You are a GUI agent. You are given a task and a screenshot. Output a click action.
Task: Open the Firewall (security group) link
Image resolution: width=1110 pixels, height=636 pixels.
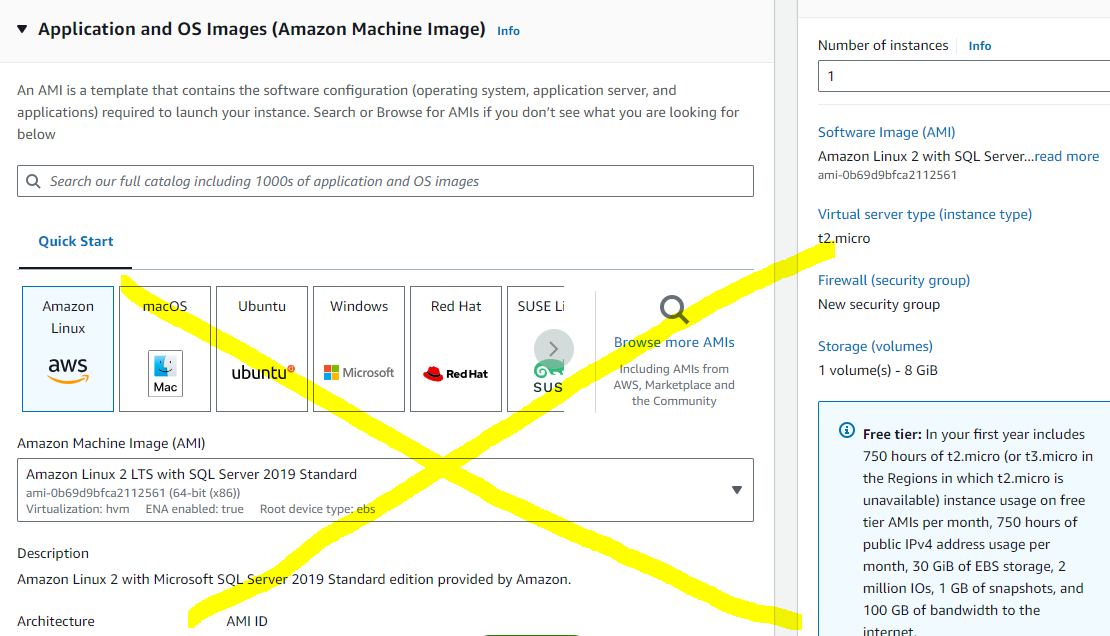point(893,280)
